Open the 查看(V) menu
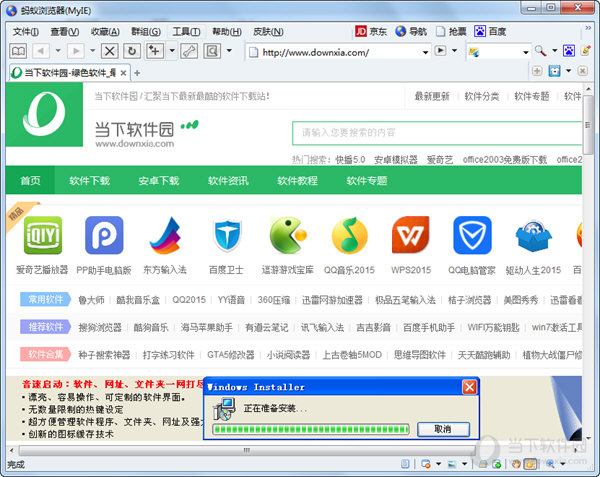This screenshot has width=600, height=477. (65, 32)
